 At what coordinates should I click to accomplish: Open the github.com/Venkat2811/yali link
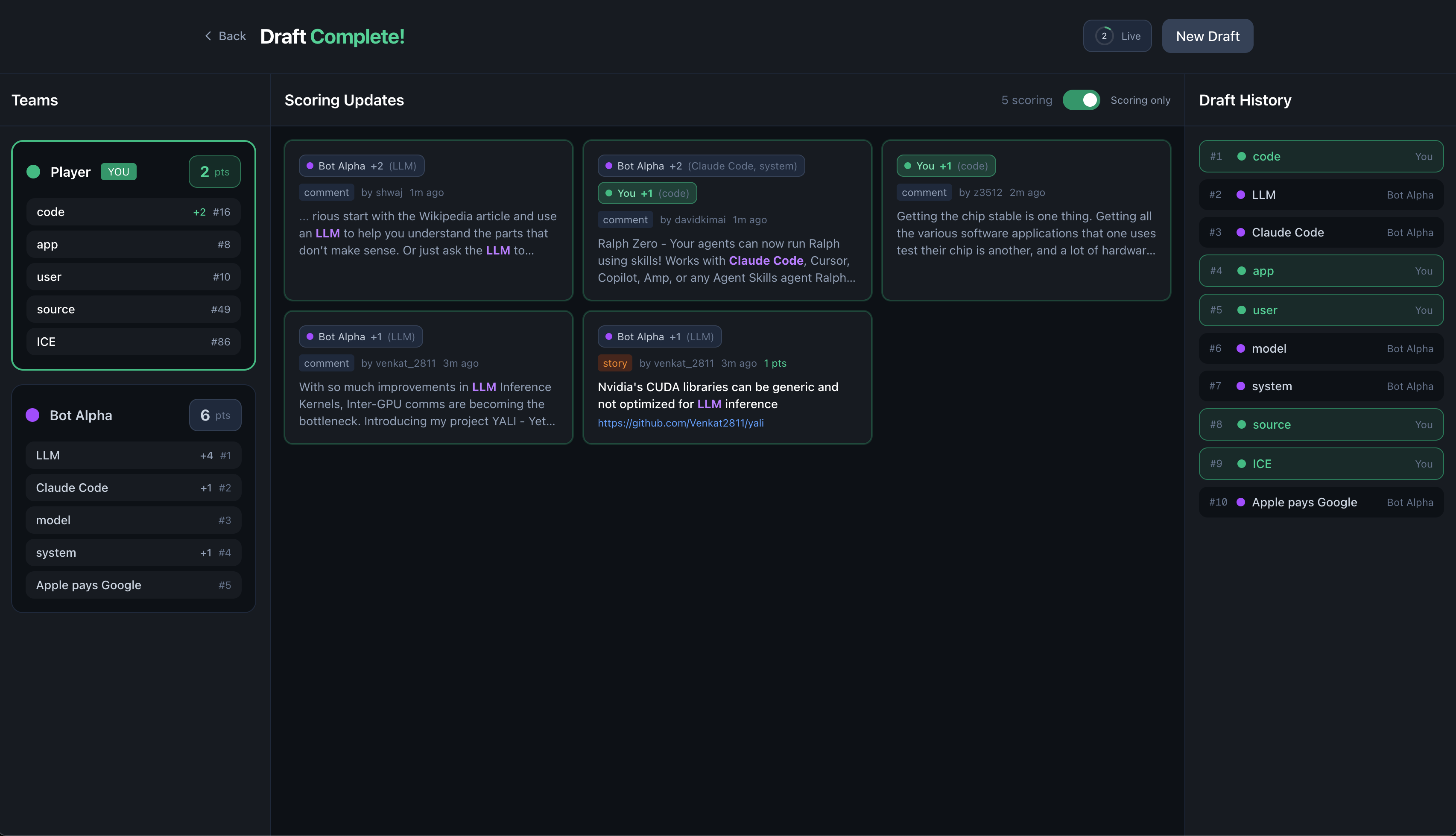pyautogui.click(x=680, y=423)
